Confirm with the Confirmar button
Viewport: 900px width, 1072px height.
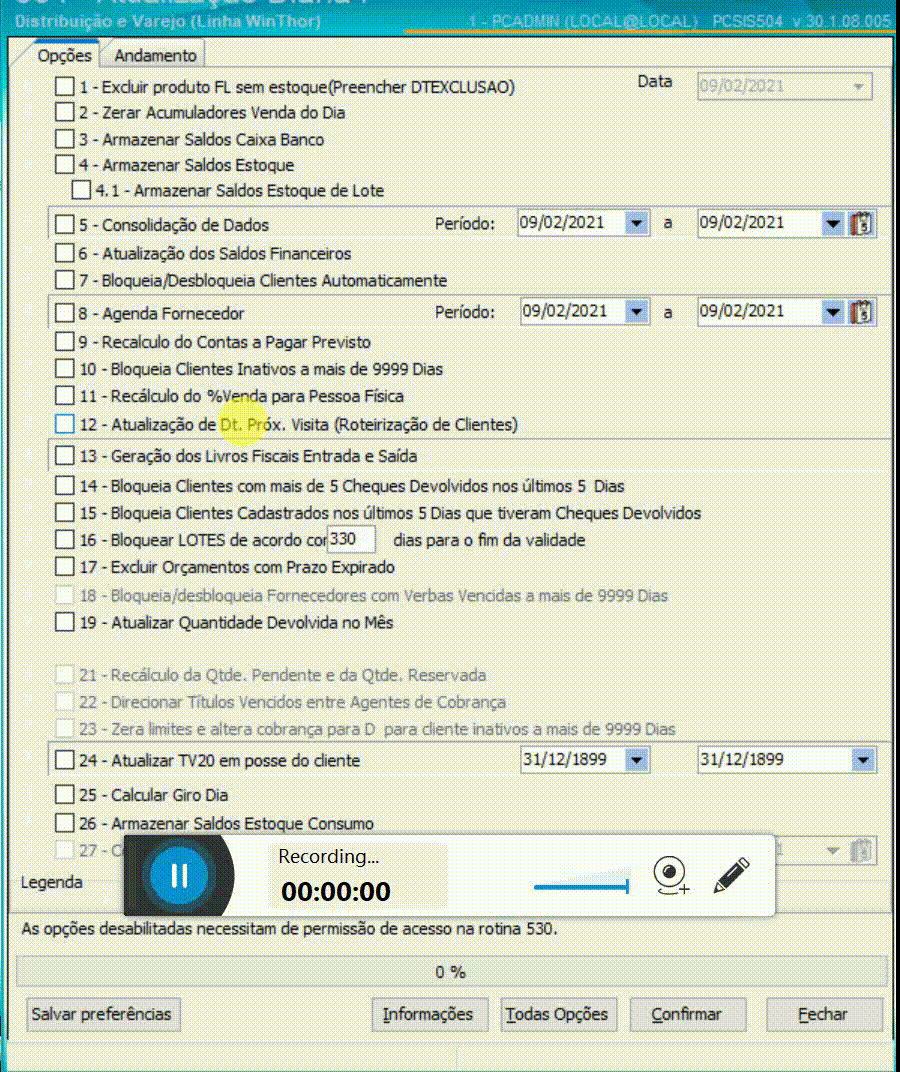click(x=686, y=1014)
